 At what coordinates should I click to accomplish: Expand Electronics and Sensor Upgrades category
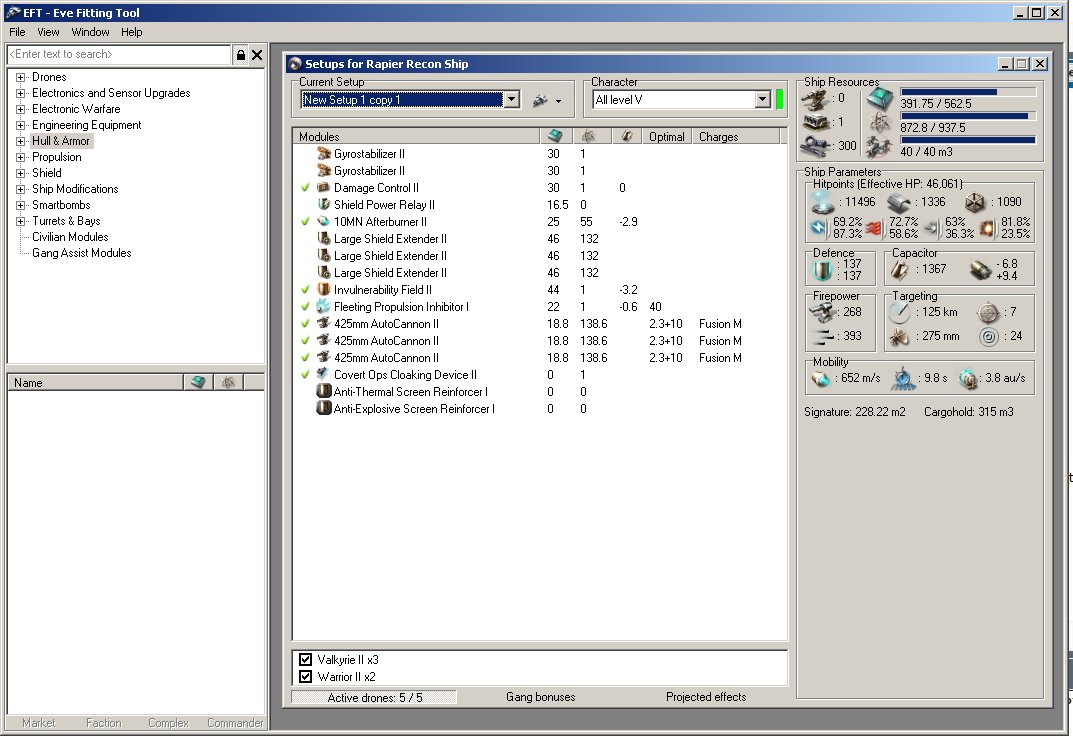pyautogui.click(x=21, y=93)
